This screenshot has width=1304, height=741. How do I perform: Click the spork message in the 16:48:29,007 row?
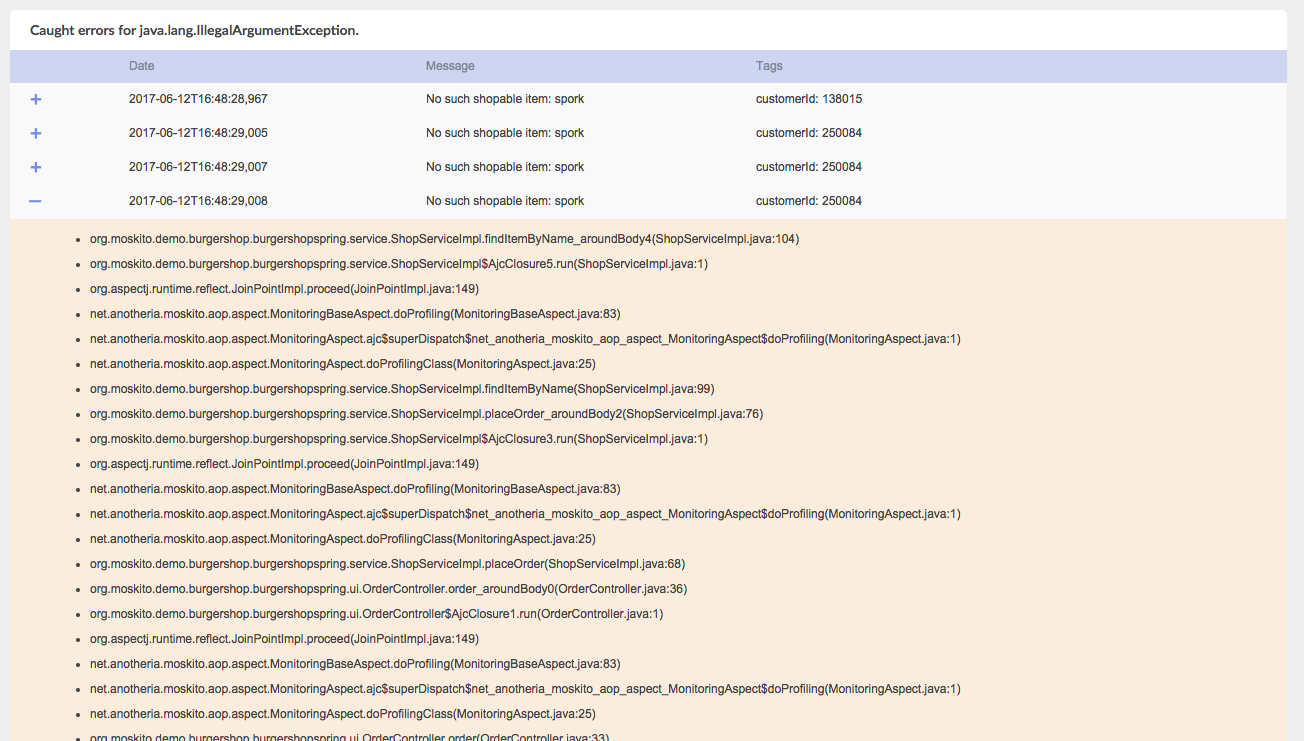[x=505, y=167]
